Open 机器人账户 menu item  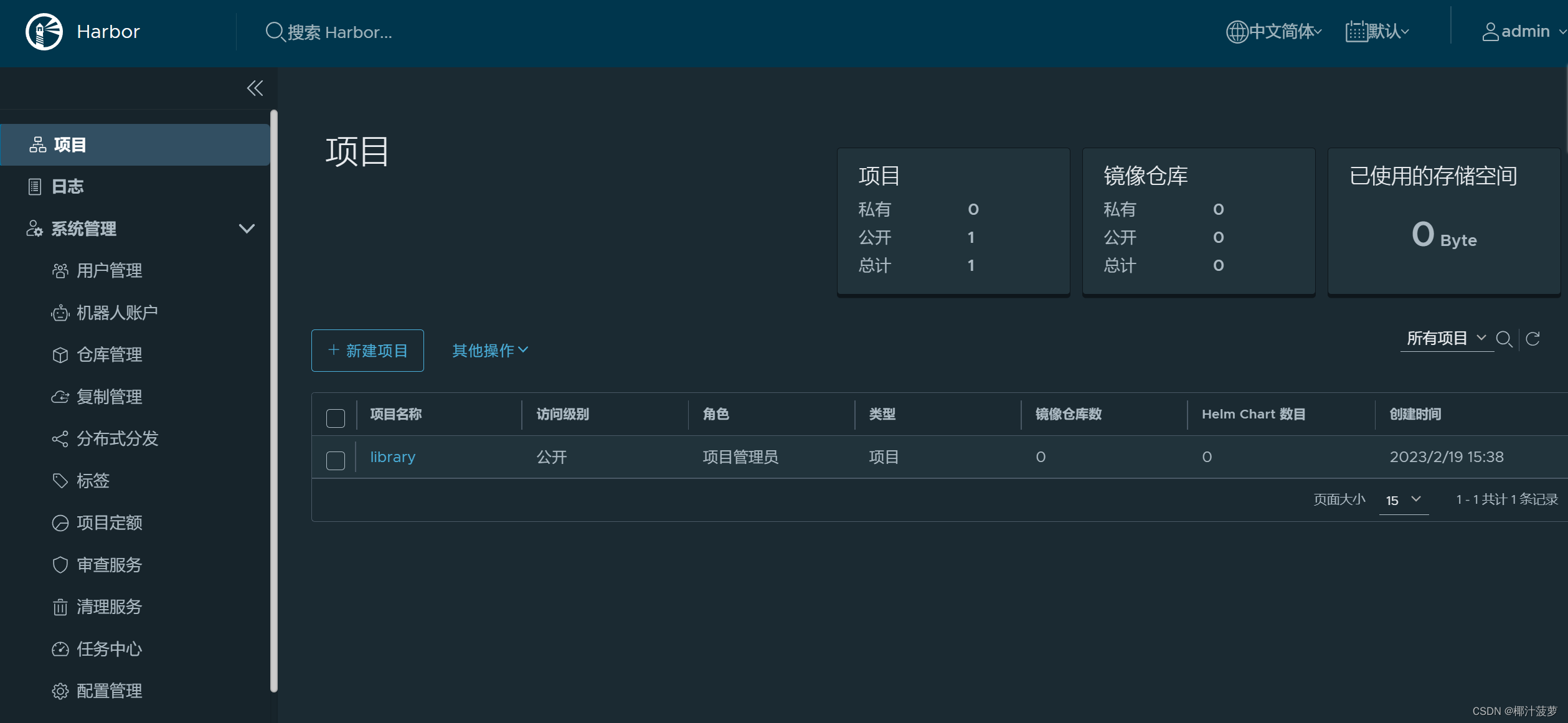coord(116,313)
